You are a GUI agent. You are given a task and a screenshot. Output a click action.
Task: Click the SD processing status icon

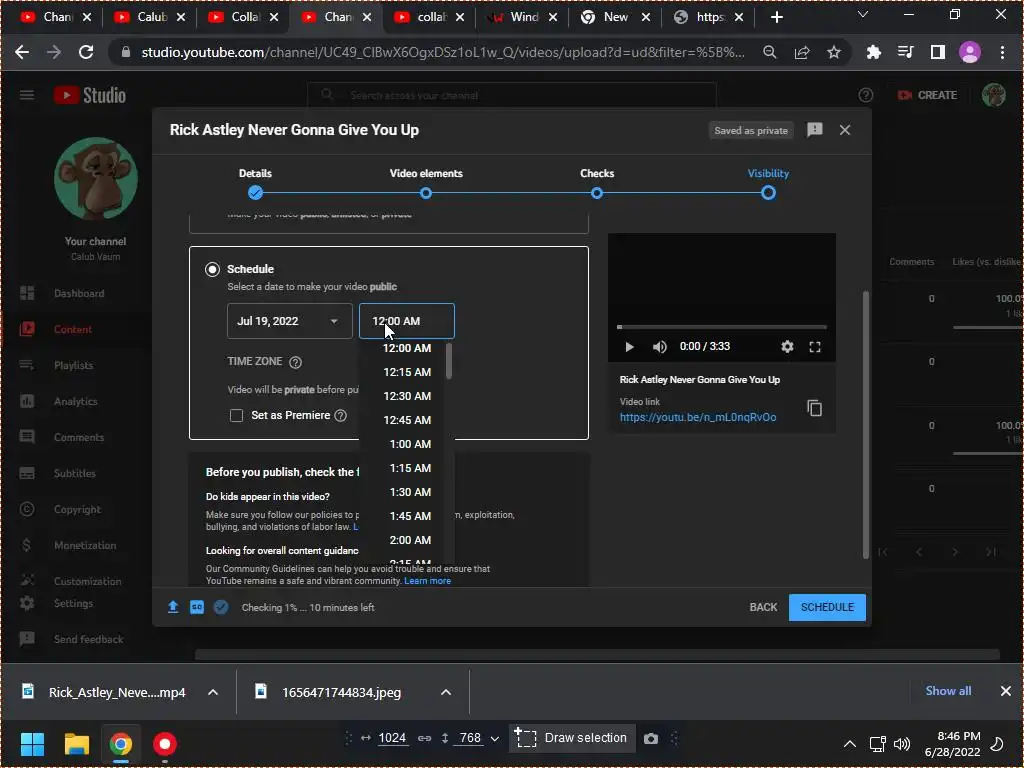[197, 607]
